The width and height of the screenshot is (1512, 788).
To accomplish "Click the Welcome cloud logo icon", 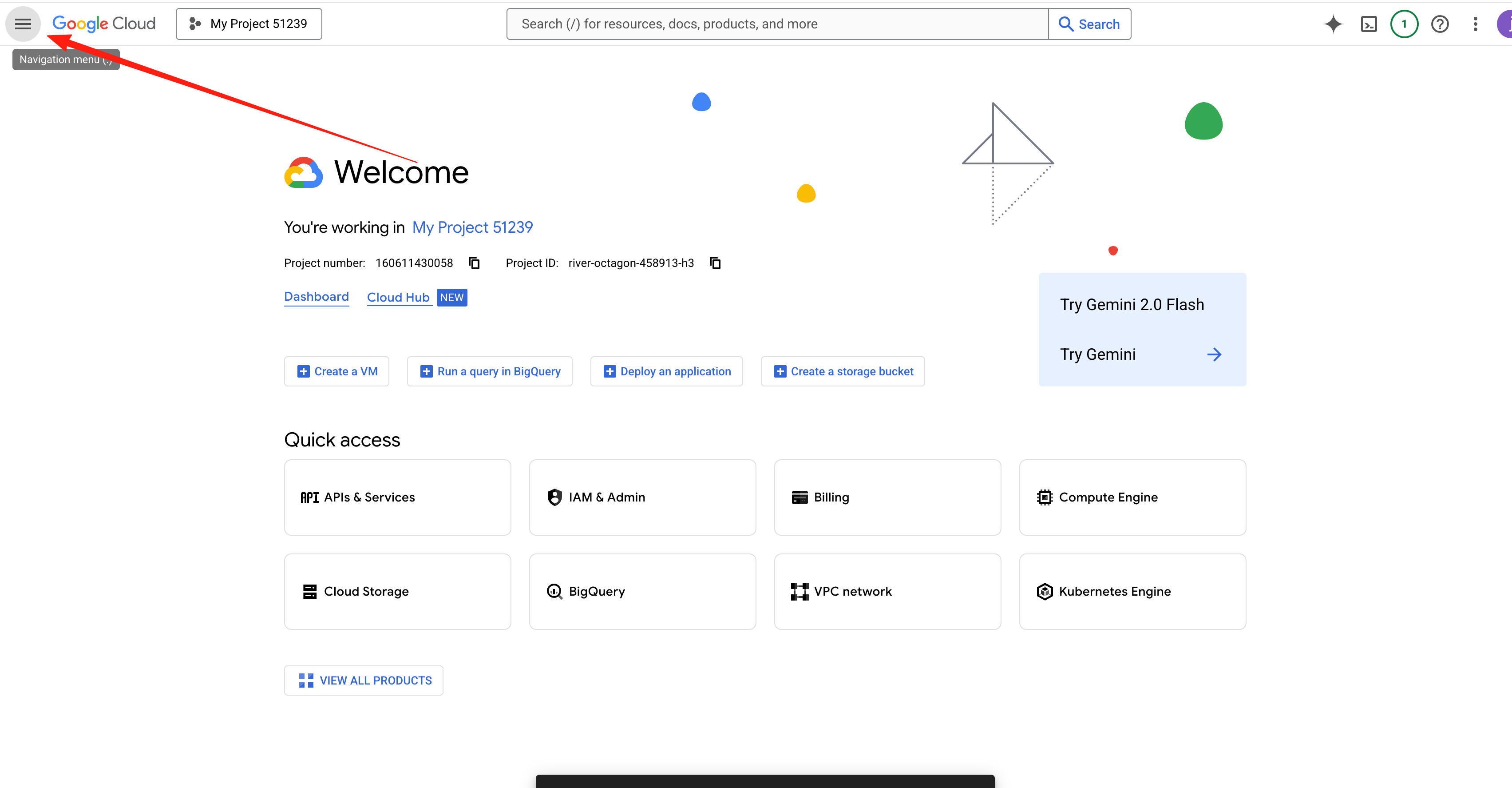I will click(x=304, y=172).
